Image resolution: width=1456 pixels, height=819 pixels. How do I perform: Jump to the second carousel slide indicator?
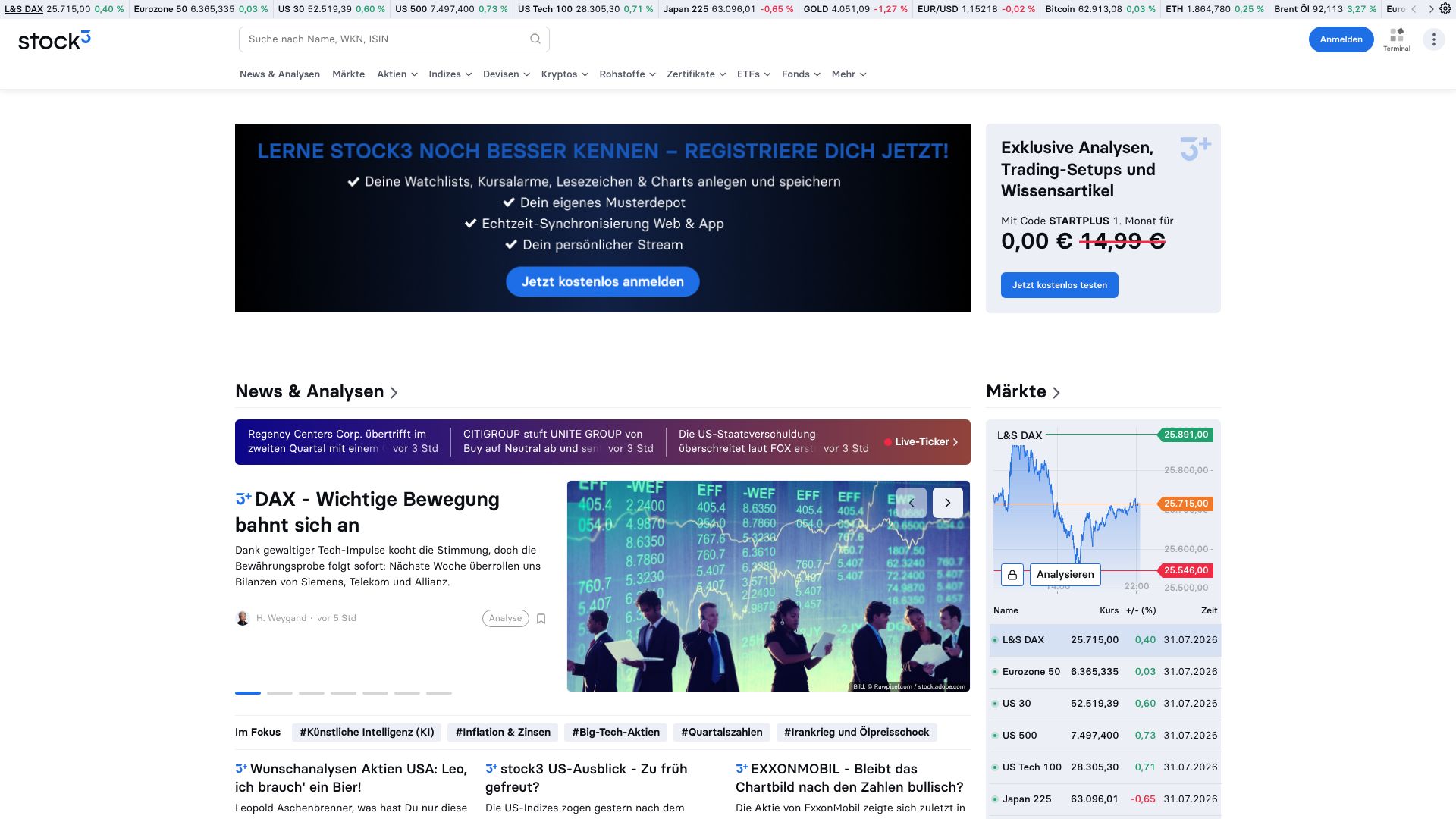click(x=280, y=693)
